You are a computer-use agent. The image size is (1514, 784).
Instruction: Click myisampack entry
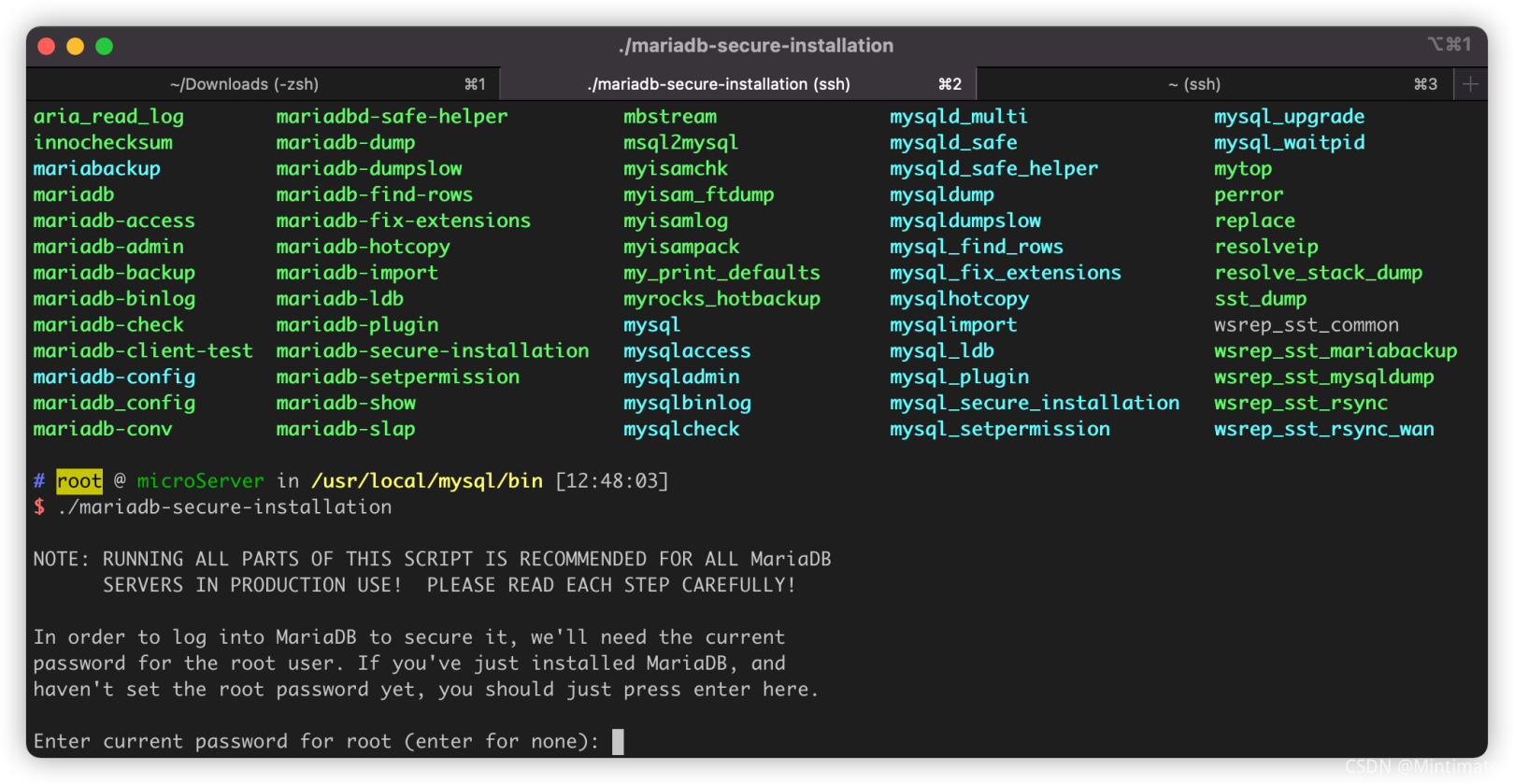pyautogui.click(x=681, y=248)
